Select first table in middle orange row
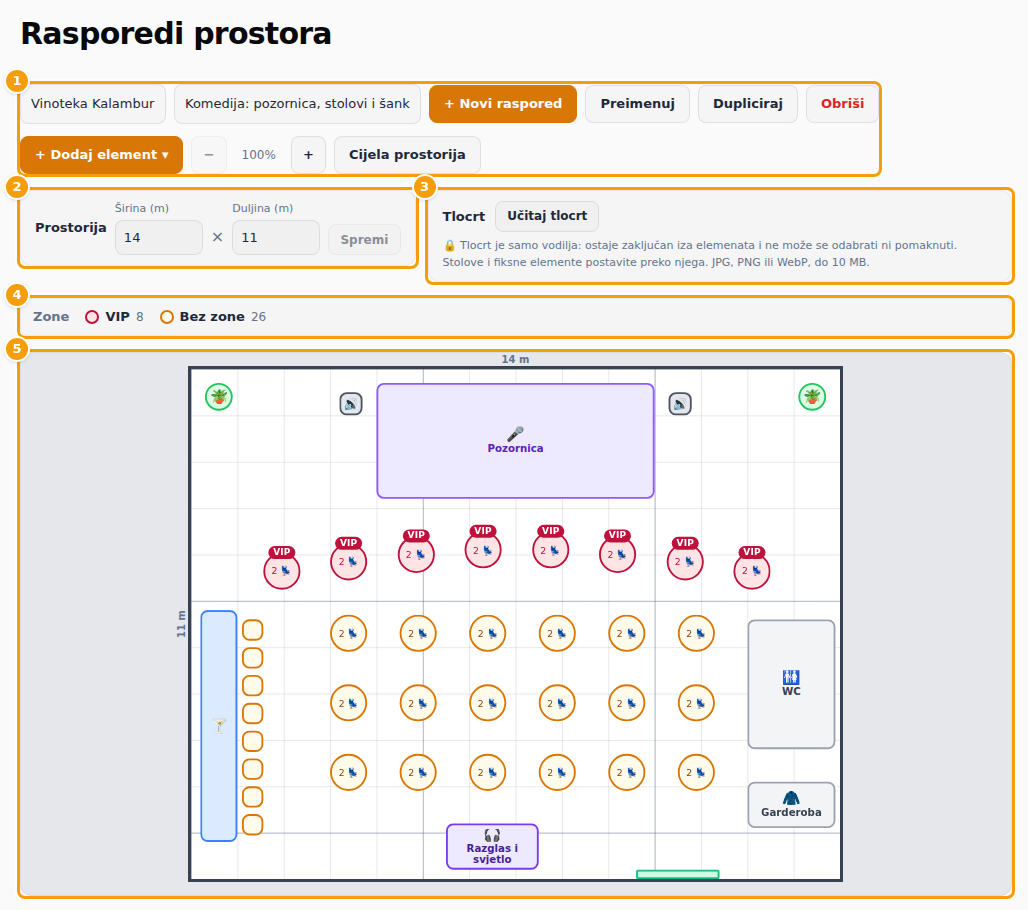1028x910 pixels. click(x=349, y=703)
